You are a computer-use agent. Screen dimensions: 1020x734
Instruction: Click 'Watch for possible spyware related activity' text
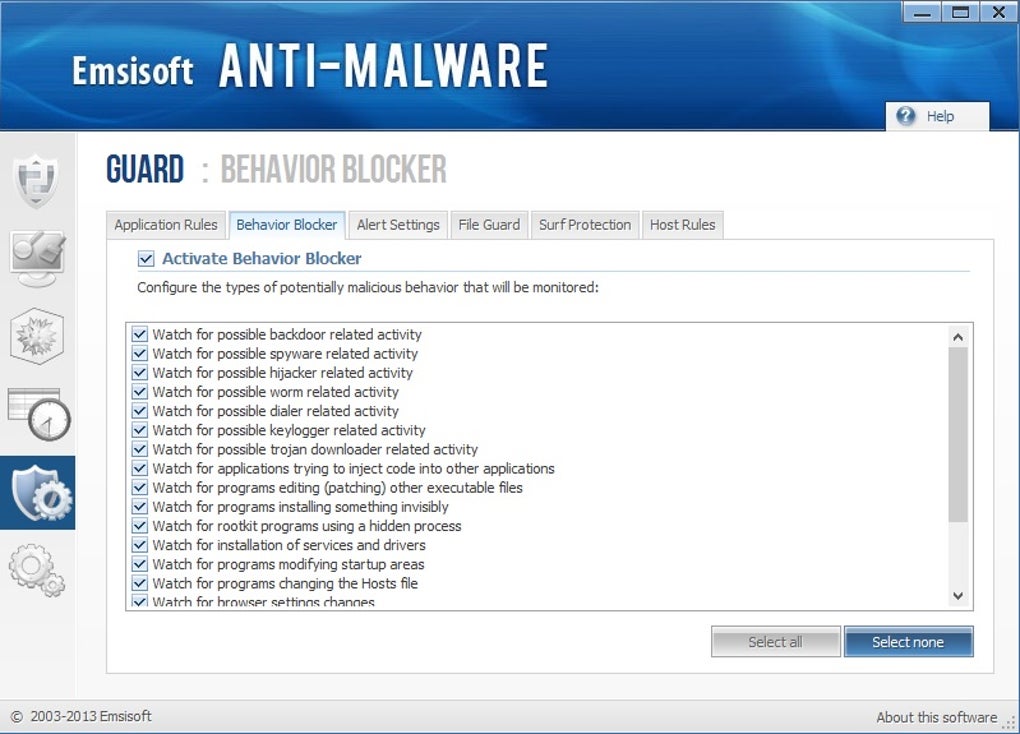(x=285, y=353)
